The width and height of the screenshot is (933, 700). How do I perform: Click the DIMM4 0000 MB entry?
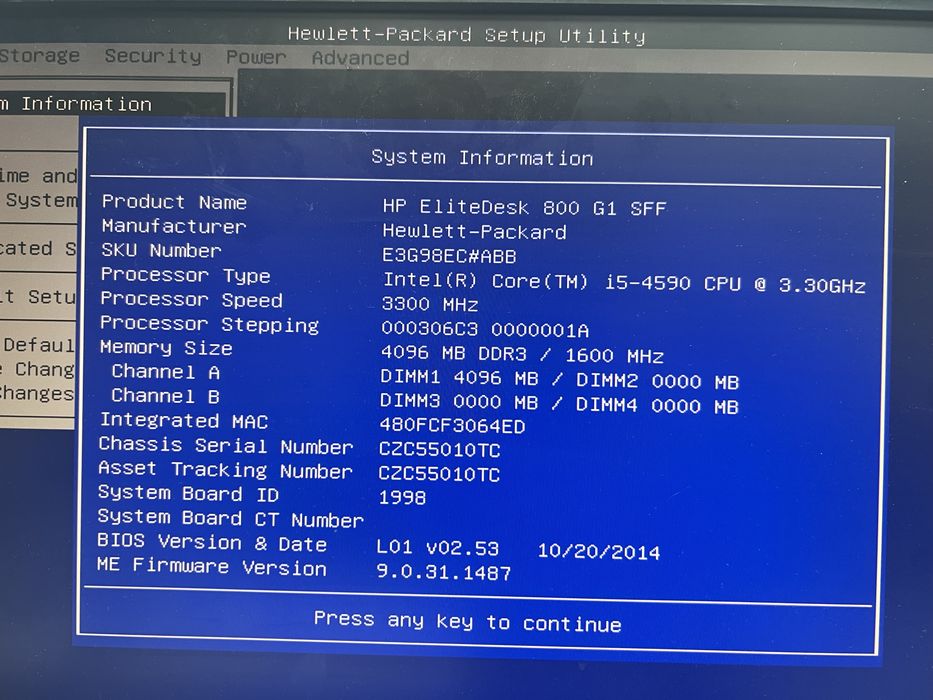657,406
